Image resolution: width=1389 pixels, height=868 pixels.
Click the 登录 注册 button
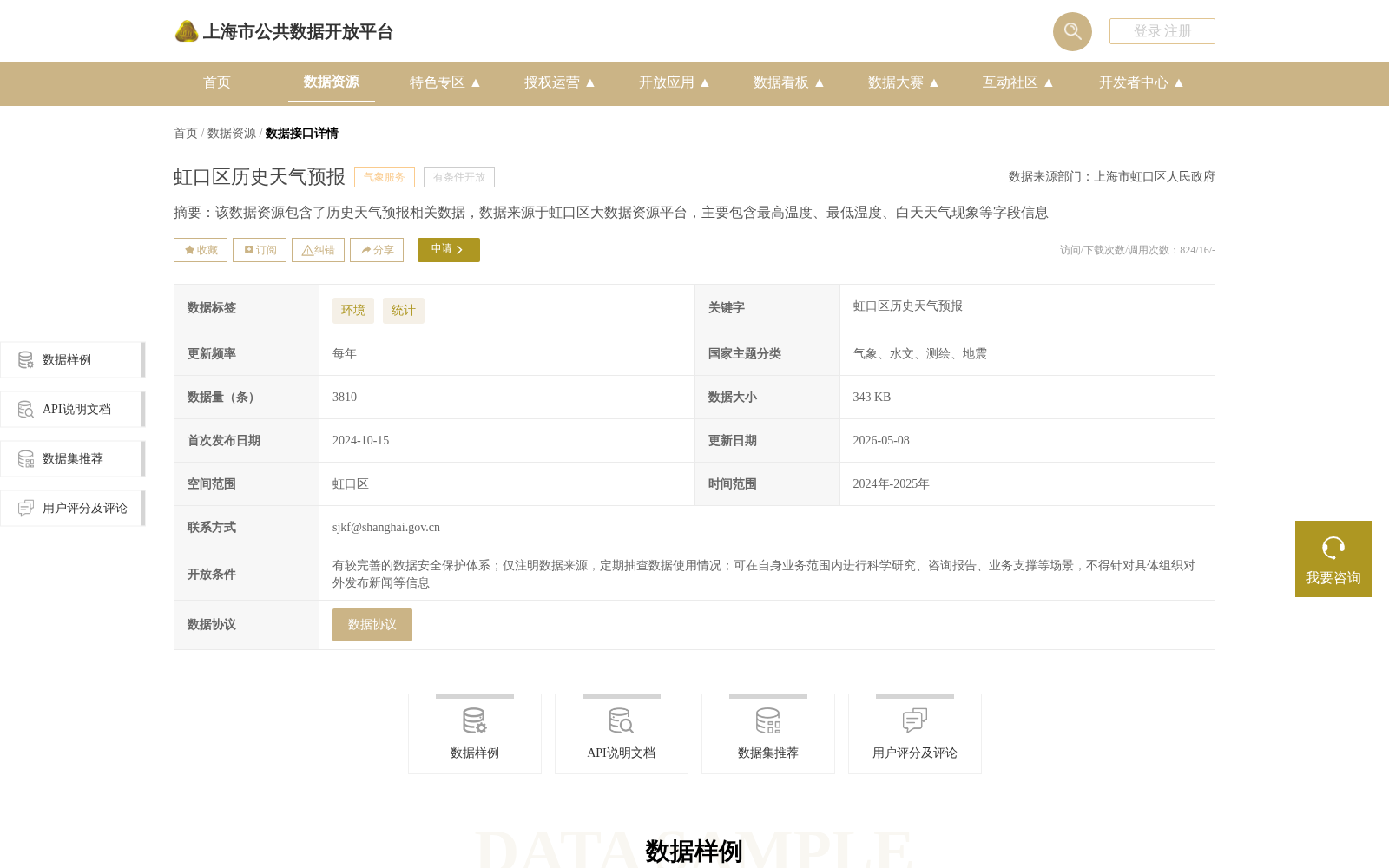(x=1162, y=31)
